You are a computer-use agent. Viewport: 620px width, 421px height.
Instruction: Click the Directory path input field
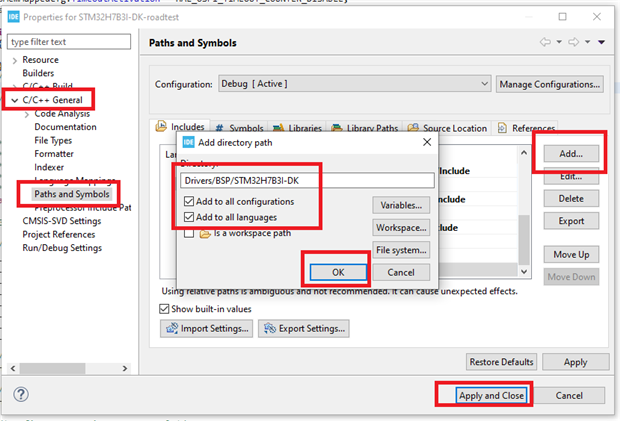tap(307, 181)
